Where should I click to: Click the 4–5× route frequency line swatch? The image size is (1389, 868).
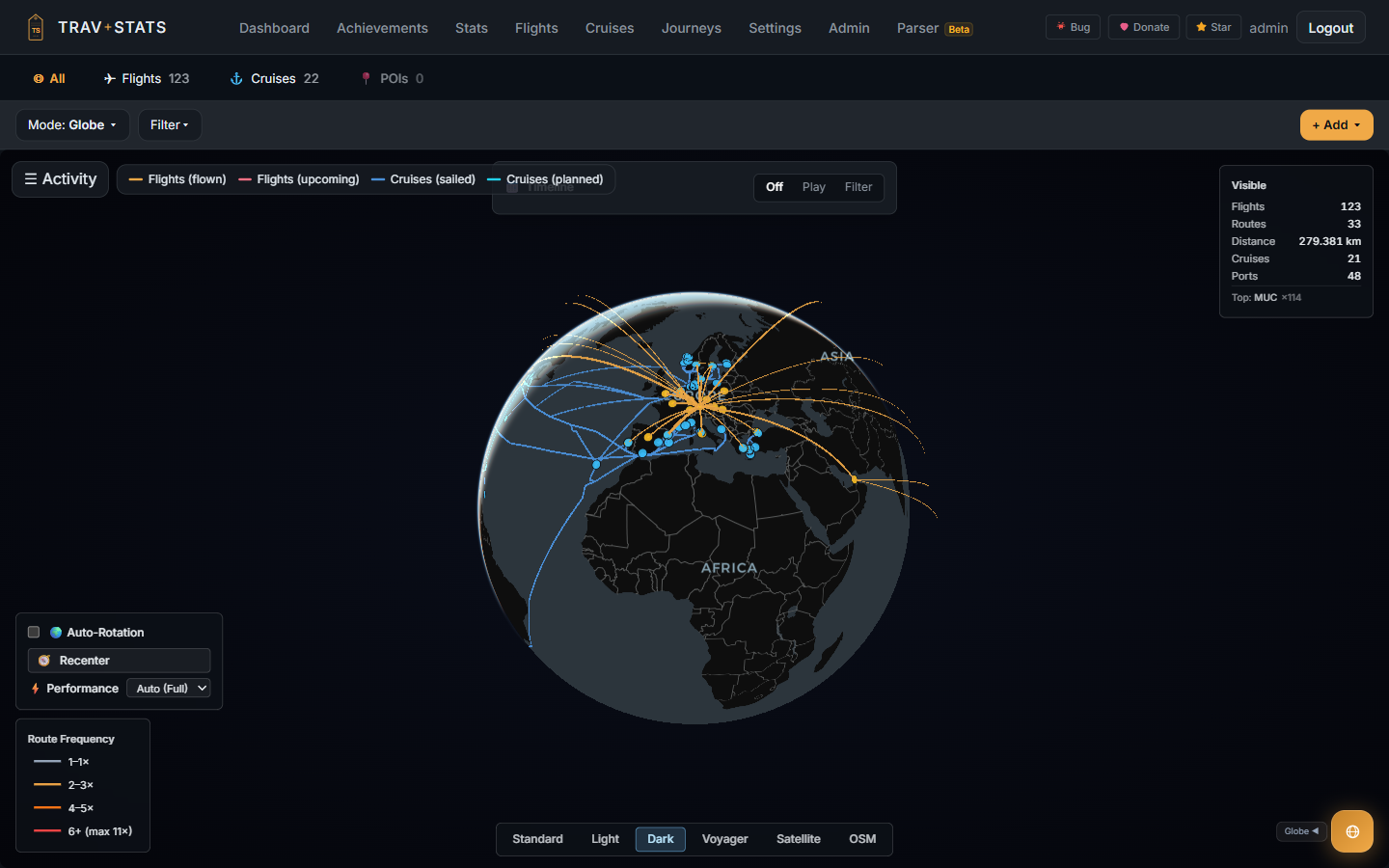click(47, 808)
